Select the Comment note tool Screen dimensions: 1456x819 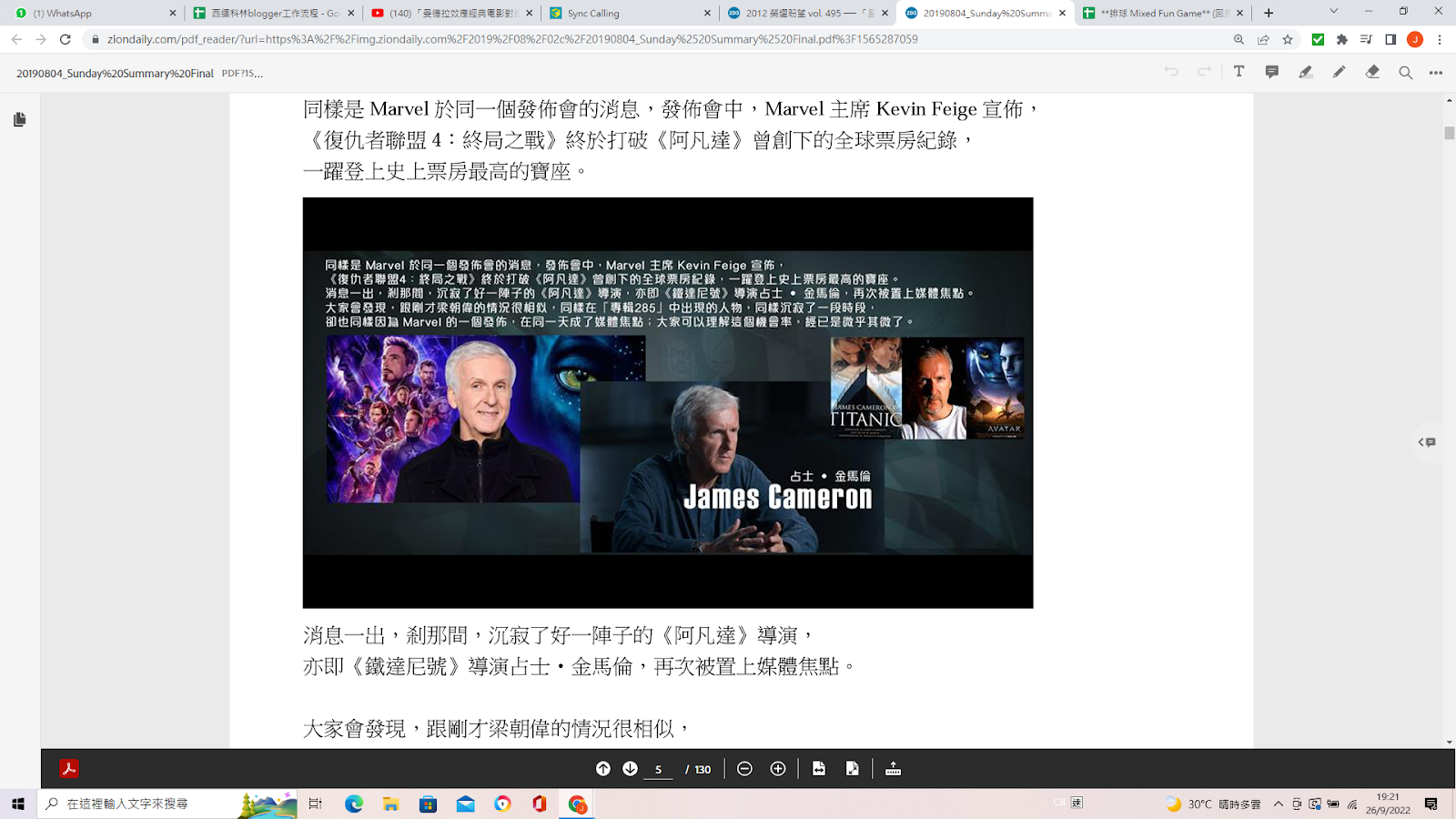[1272, 72]
